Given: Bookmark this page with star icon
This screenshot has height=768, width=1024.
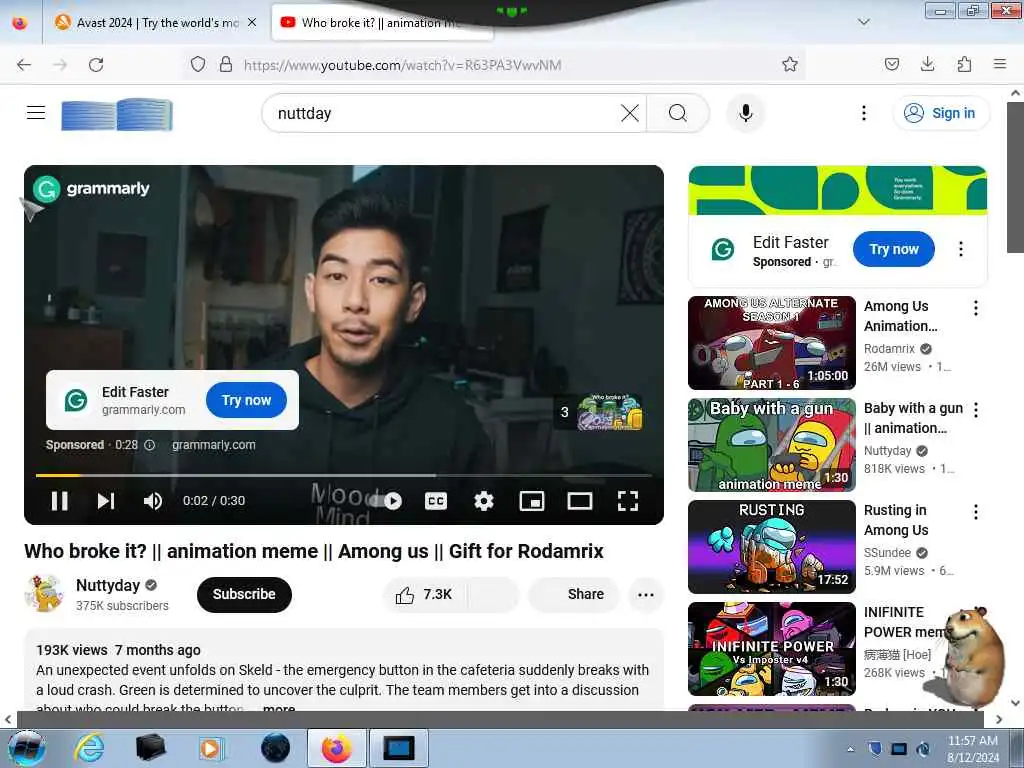Looking at the screenshot, I should 790,64.
